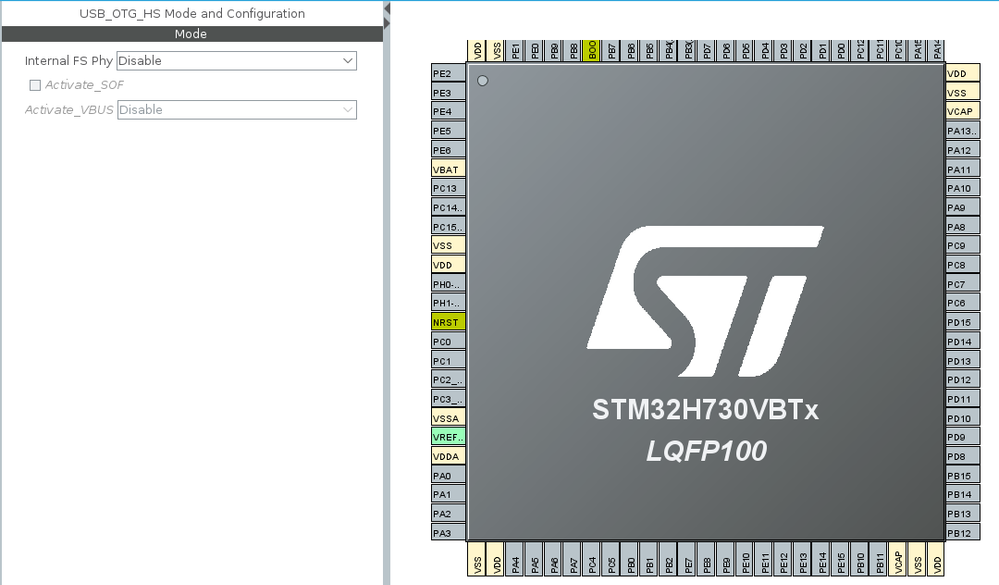The height and width of the screenshot is (585, 999).
Task: Select pin PA9
Action: 963,207
